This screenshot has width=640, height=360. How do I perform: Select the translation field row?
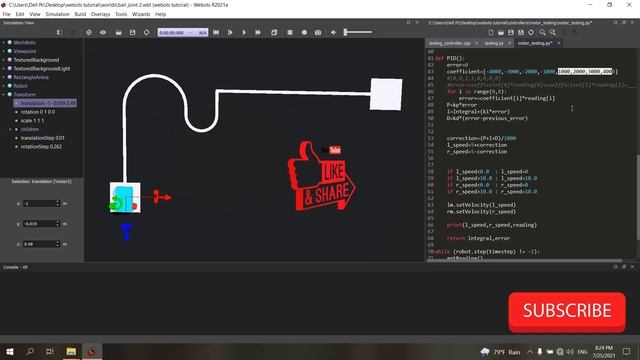pyautogui.click(x=45, y=103)
